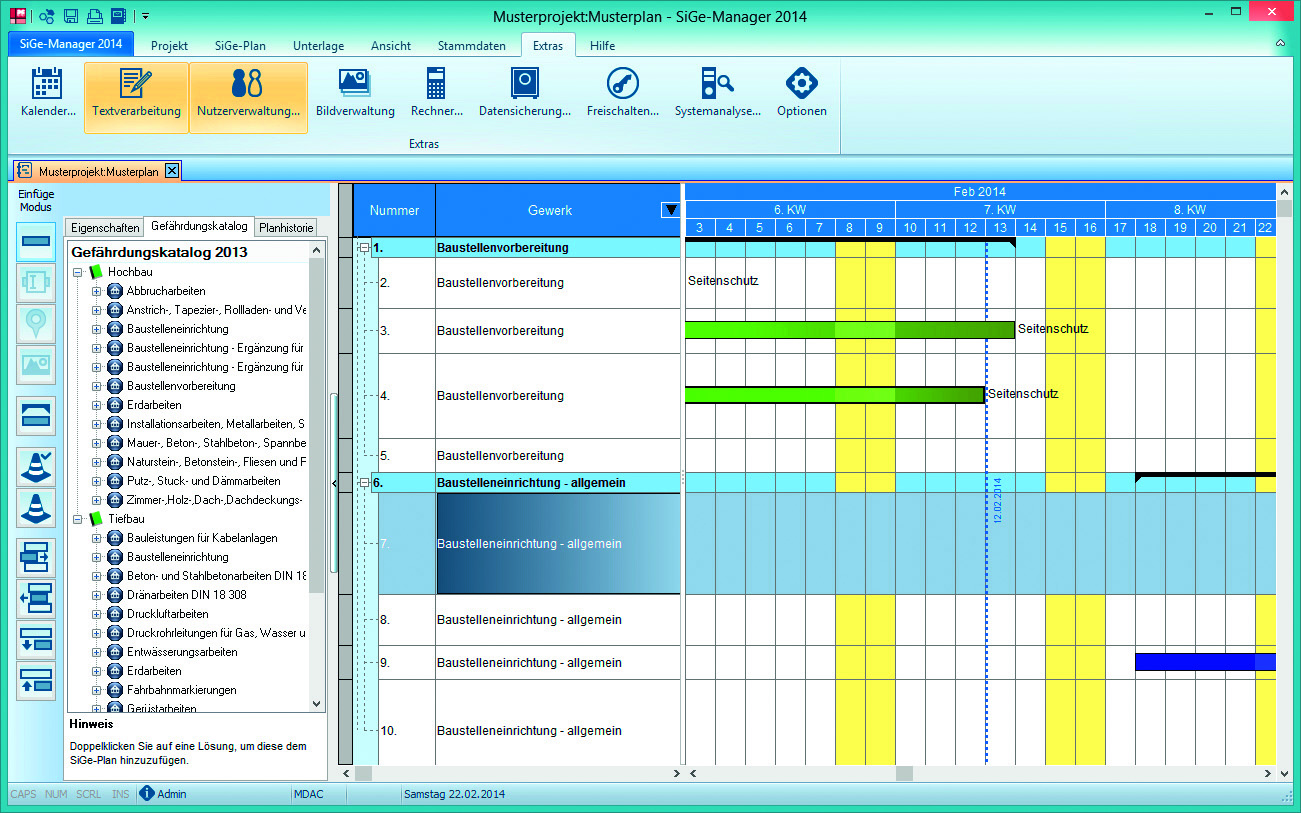This screenshot has width=1301, height=813.
Task: Select Fahrbahnmarkierungen in the catalog
Action: [182, 690]
